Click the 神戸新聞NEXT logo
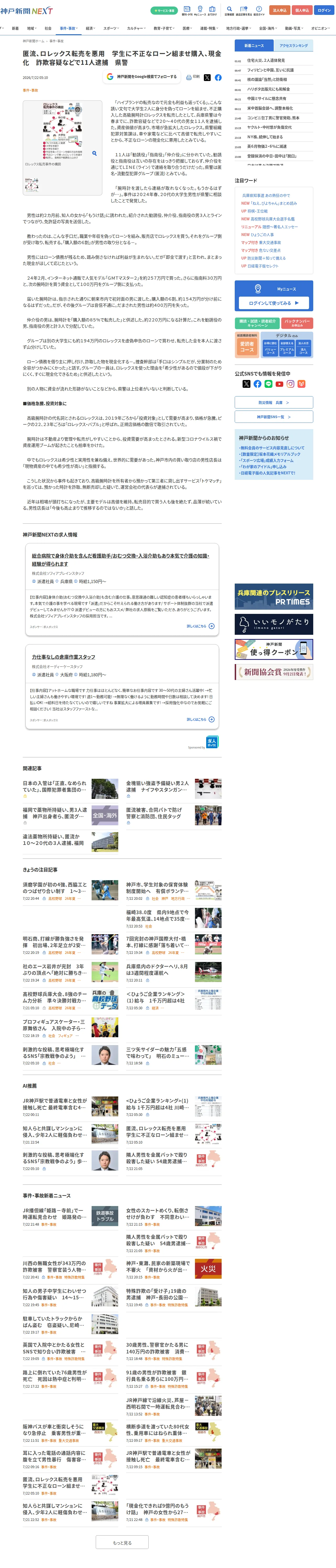Screen dimensions: 336x1568 (26, 11)
